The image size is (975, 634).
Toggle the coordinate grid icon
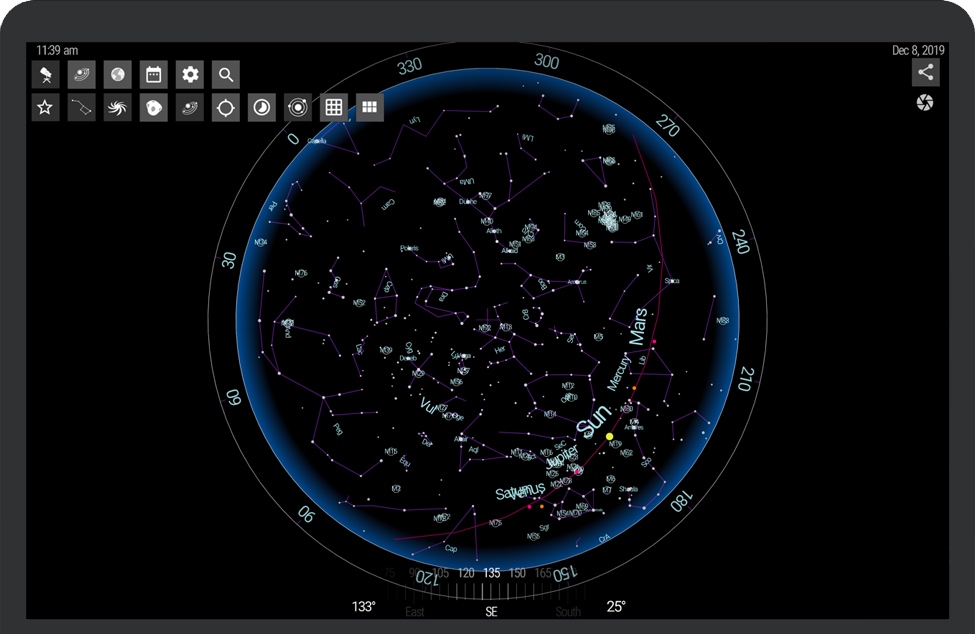pyautogui.click(x=334, y=108)
